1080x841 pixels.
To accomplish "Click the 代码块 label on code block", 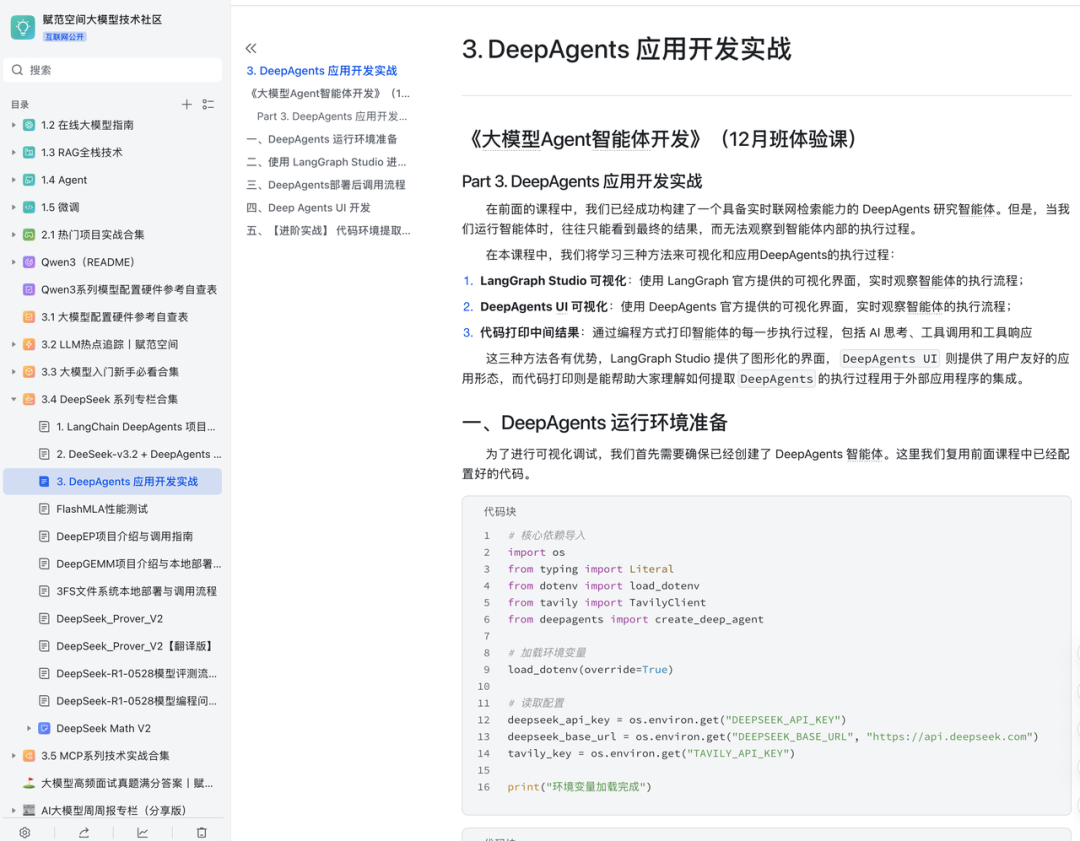I will 500,512.
